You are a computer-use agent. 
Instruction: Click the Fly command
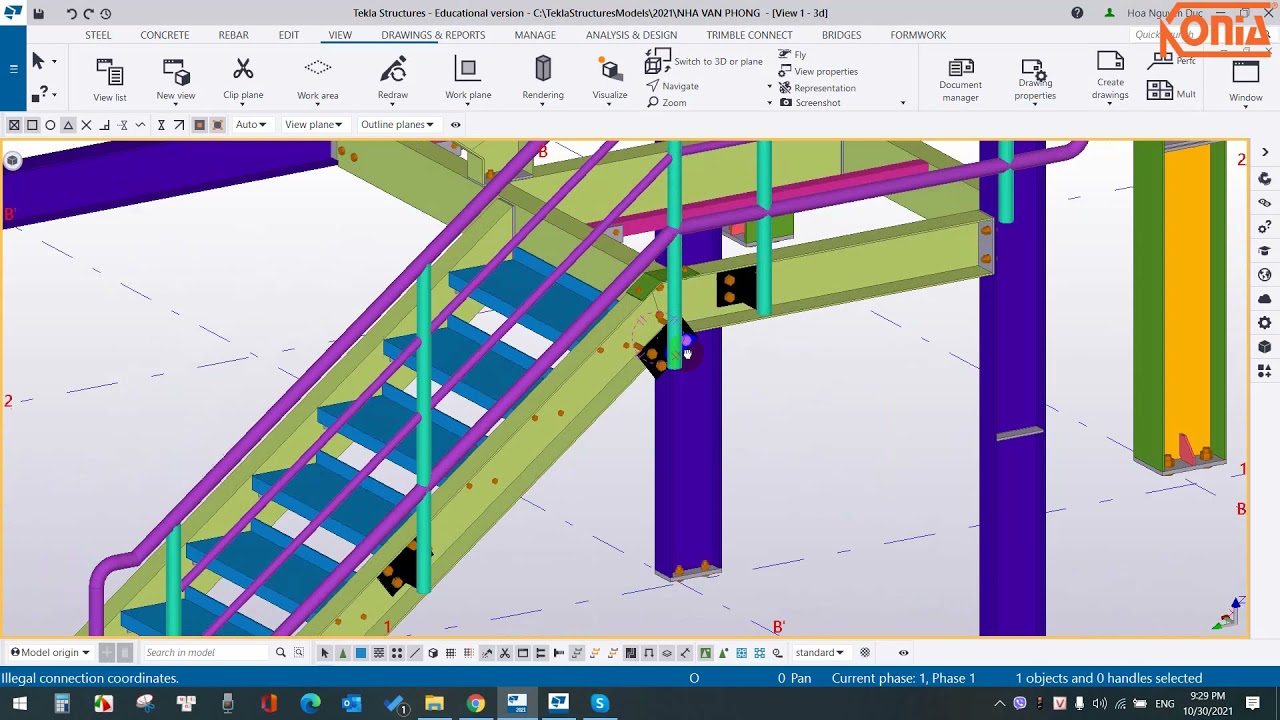pos(792,55)
